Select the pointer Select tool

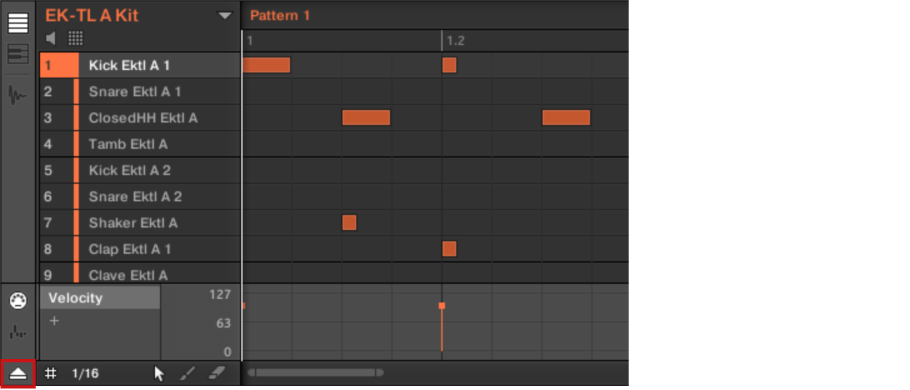click(x=159, y=373)
